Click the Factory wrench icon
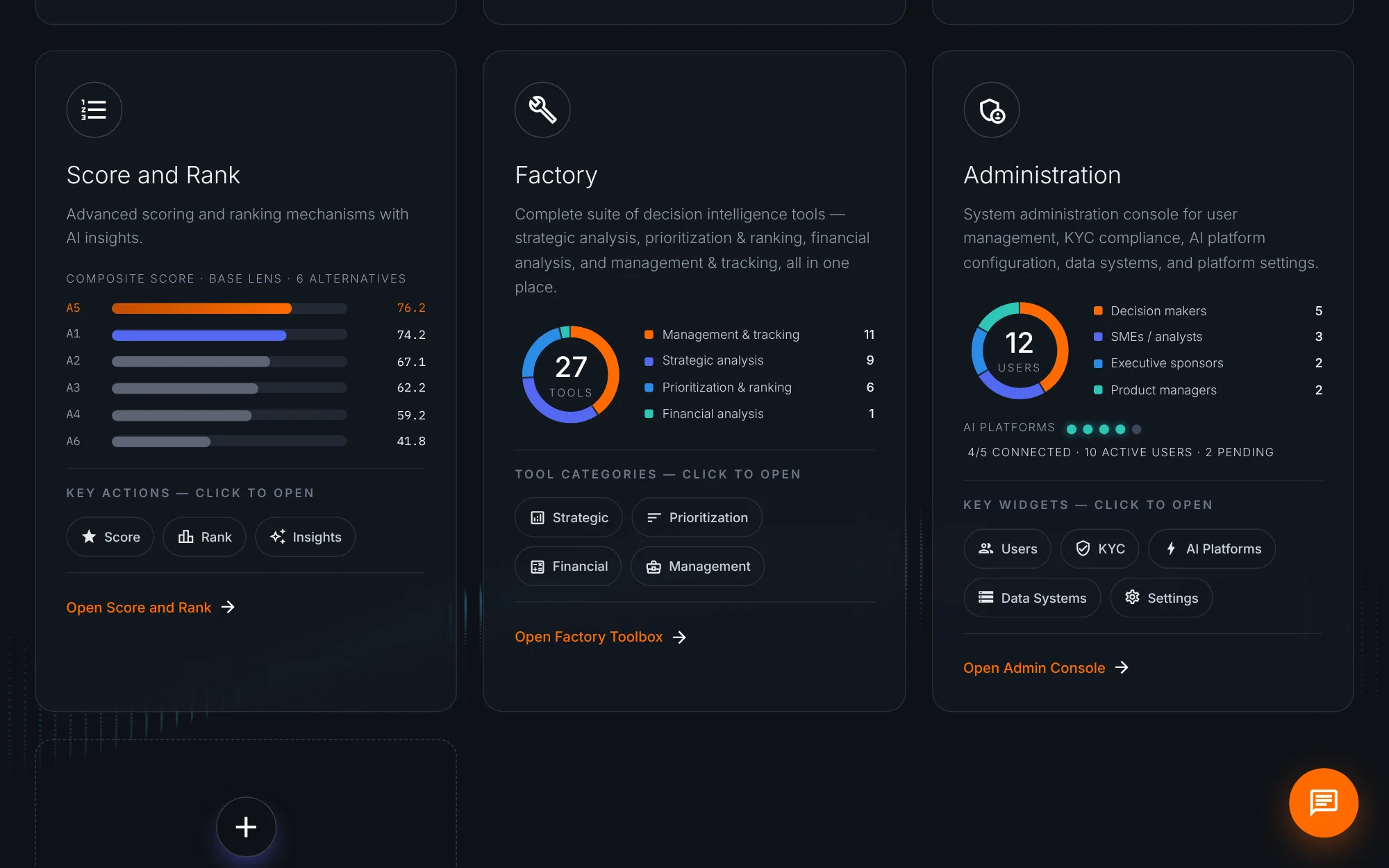1389x868 pixels. click(542, 110)
